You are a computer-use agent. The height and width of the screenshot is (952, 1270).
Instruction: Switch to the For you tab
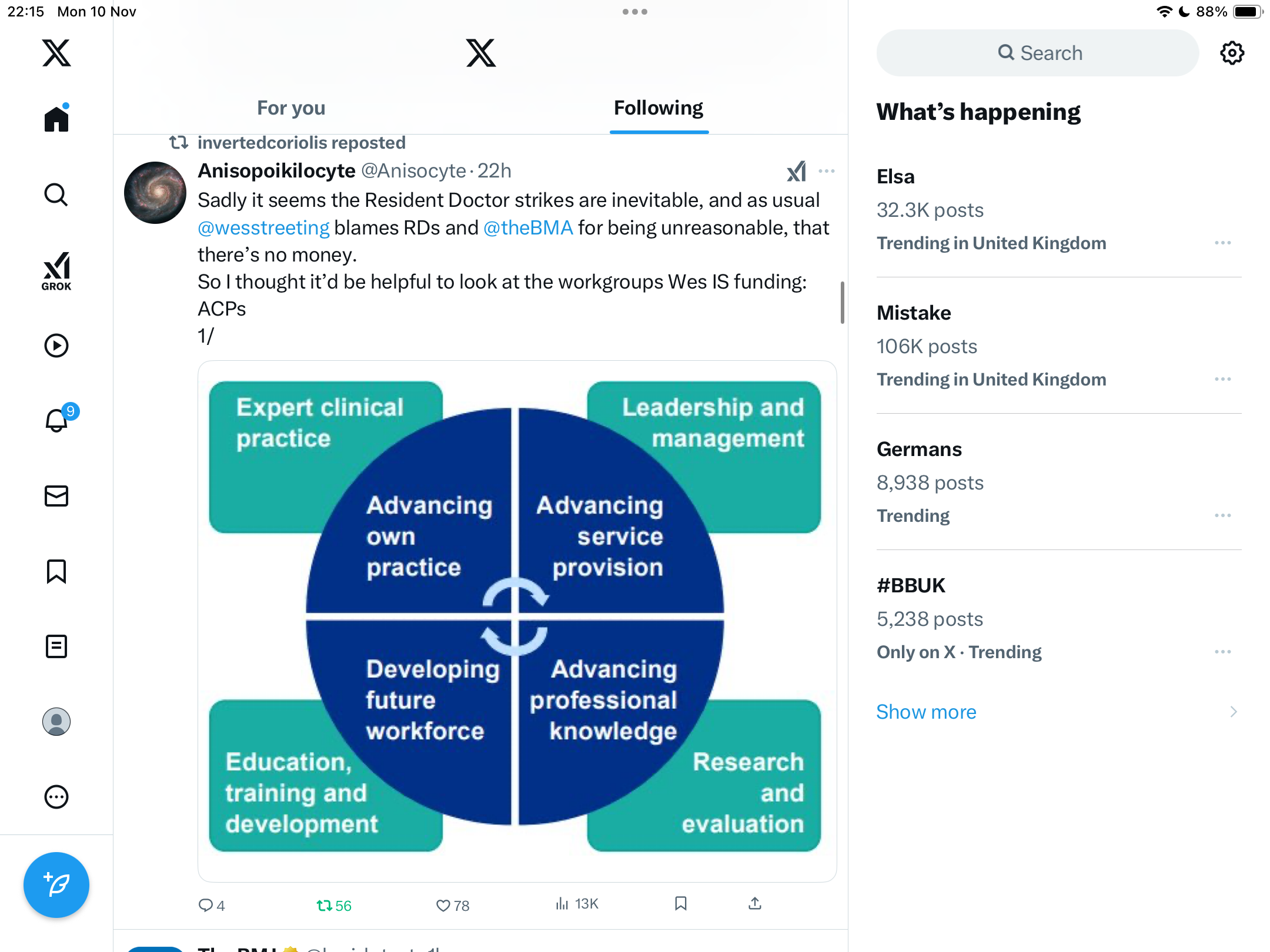point(291,108)
